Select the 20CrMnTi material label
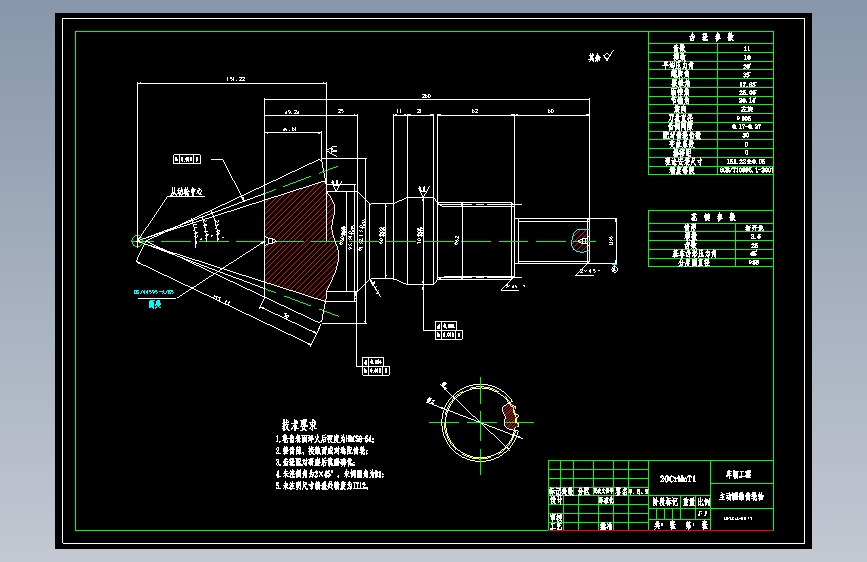This screenshot has width=867, height=562. [x=678, y=478]
